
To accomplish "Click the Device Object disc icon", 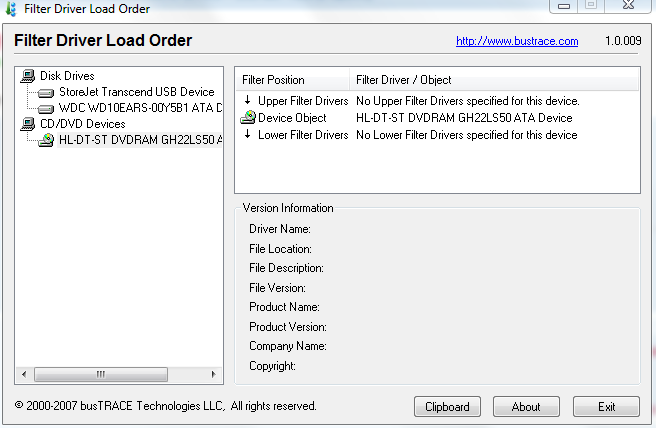I will coord(248,118).
